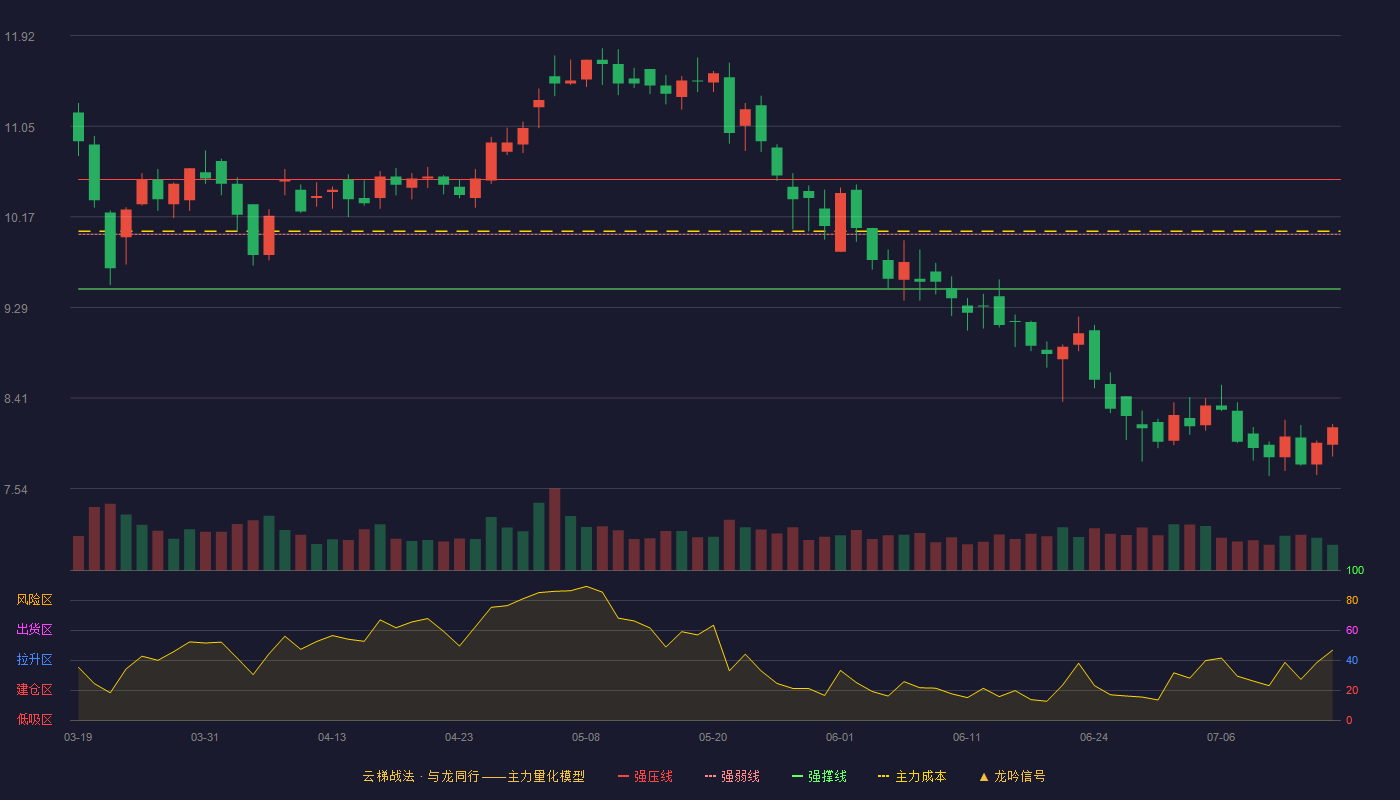Click the 06-24 date axis label
Screen dimensions: 1400x800
click(x=1094, y=737)
